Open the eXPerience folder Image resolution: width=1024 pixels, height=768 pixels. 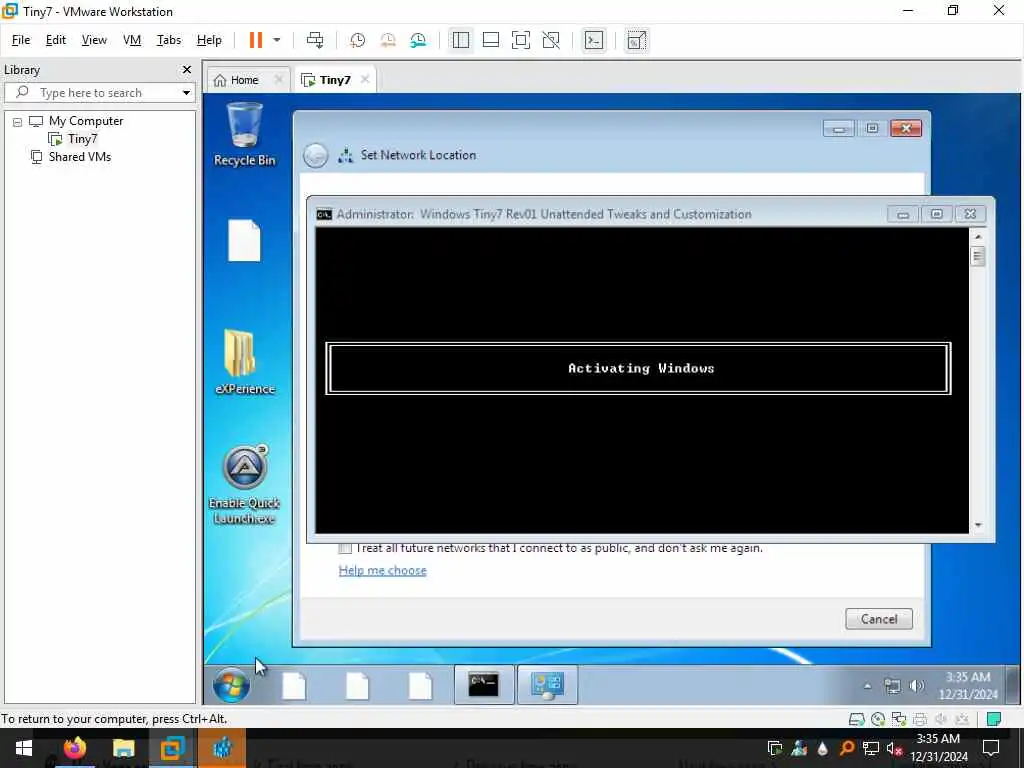click(245, 362)
